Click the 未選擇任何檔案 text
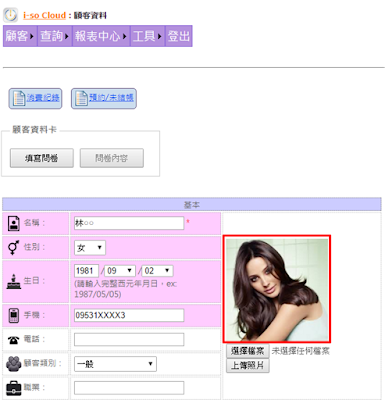This screenshot has height=400, width=385. point(300,351)
